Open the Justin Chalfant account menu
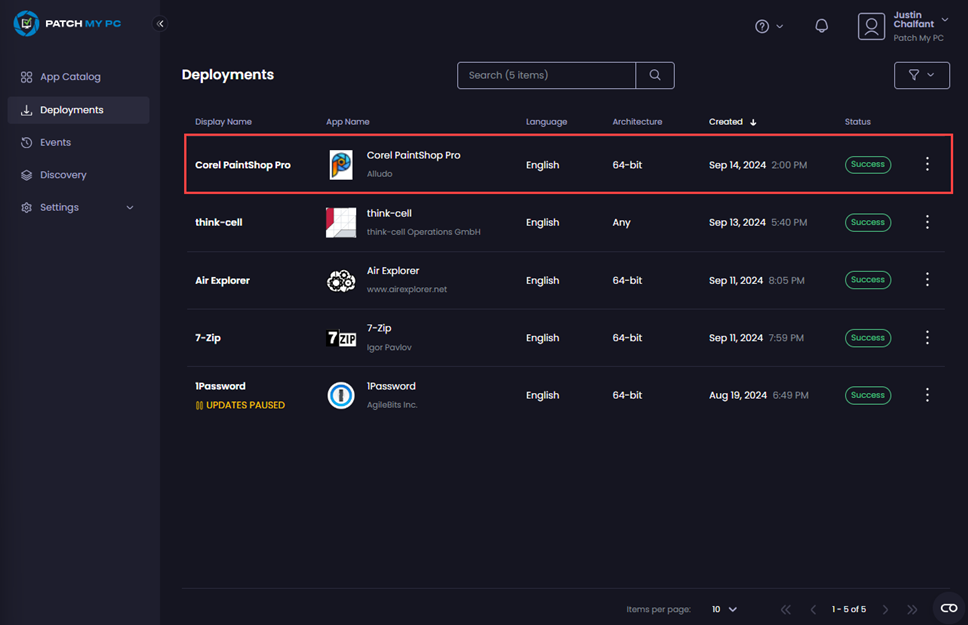This screenshot has height=625, width=968. 903,26
